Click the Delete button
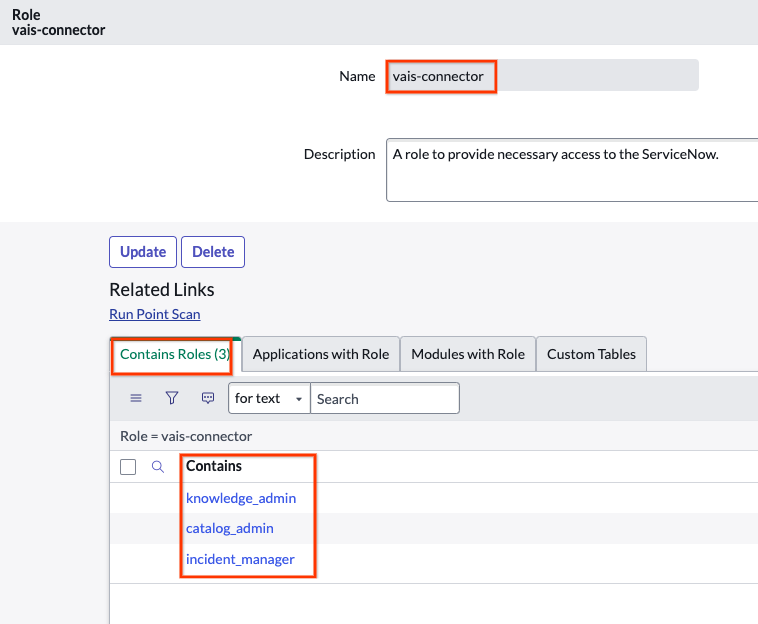 (x=212, y=252)
